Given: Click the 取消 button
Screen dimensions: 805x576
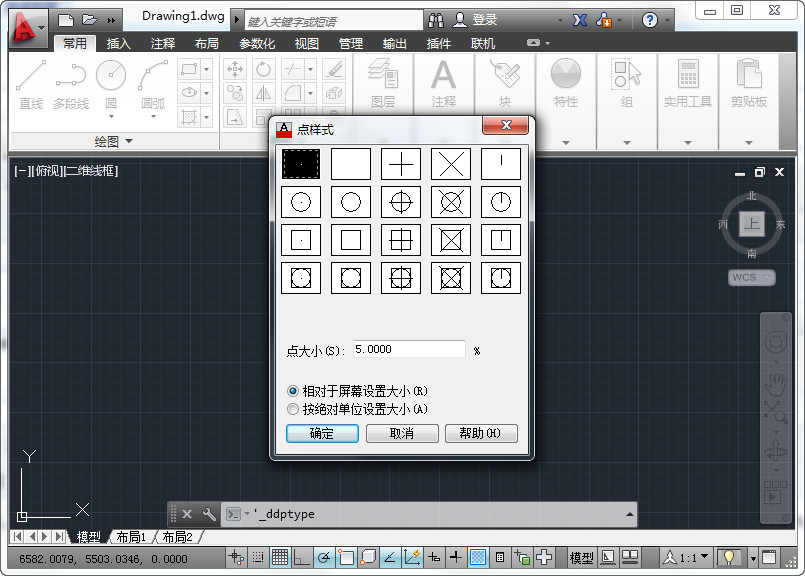Looking at the screenshot, I should tap(402, 433).
